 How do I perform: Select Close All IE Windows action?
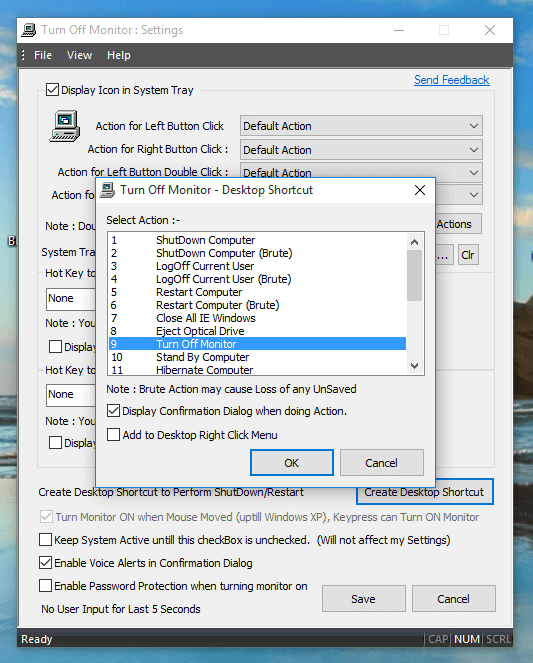[257, 318]
